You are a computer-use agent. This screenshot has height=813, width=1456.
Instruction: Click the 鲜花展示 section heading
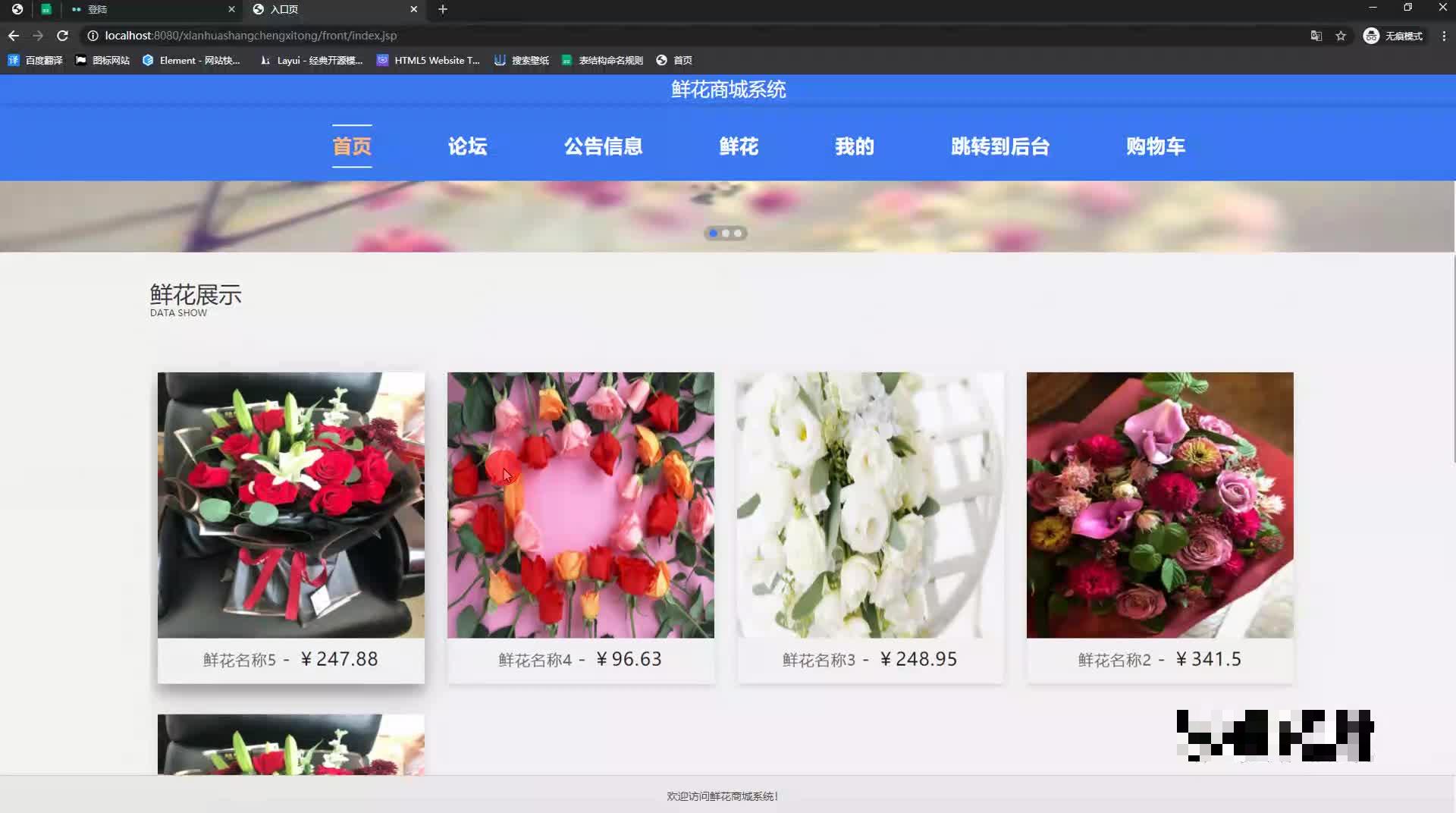(196, 294)
